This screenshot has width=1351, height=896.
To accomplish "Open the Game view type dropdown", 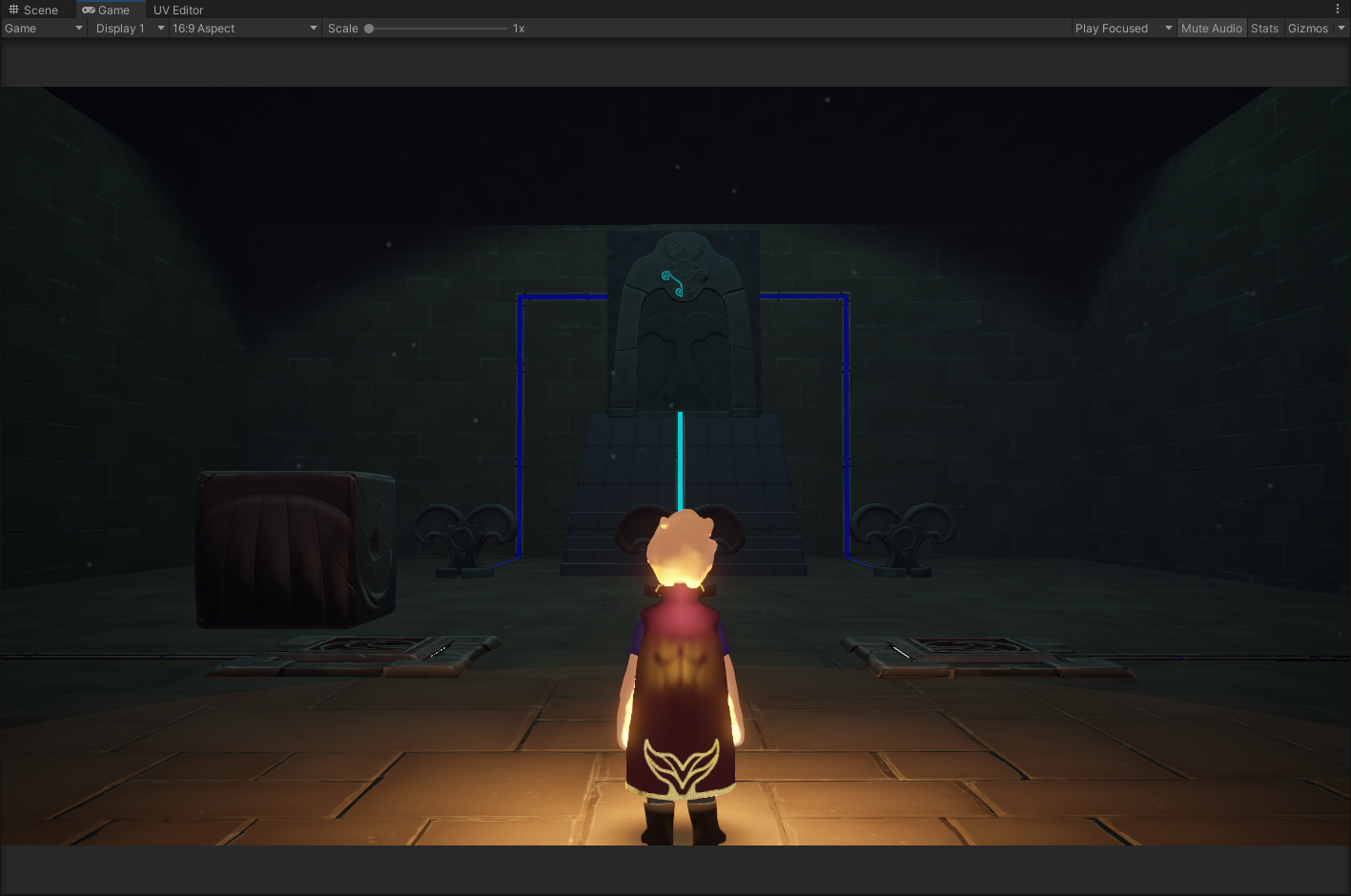I will click(44, 29).
